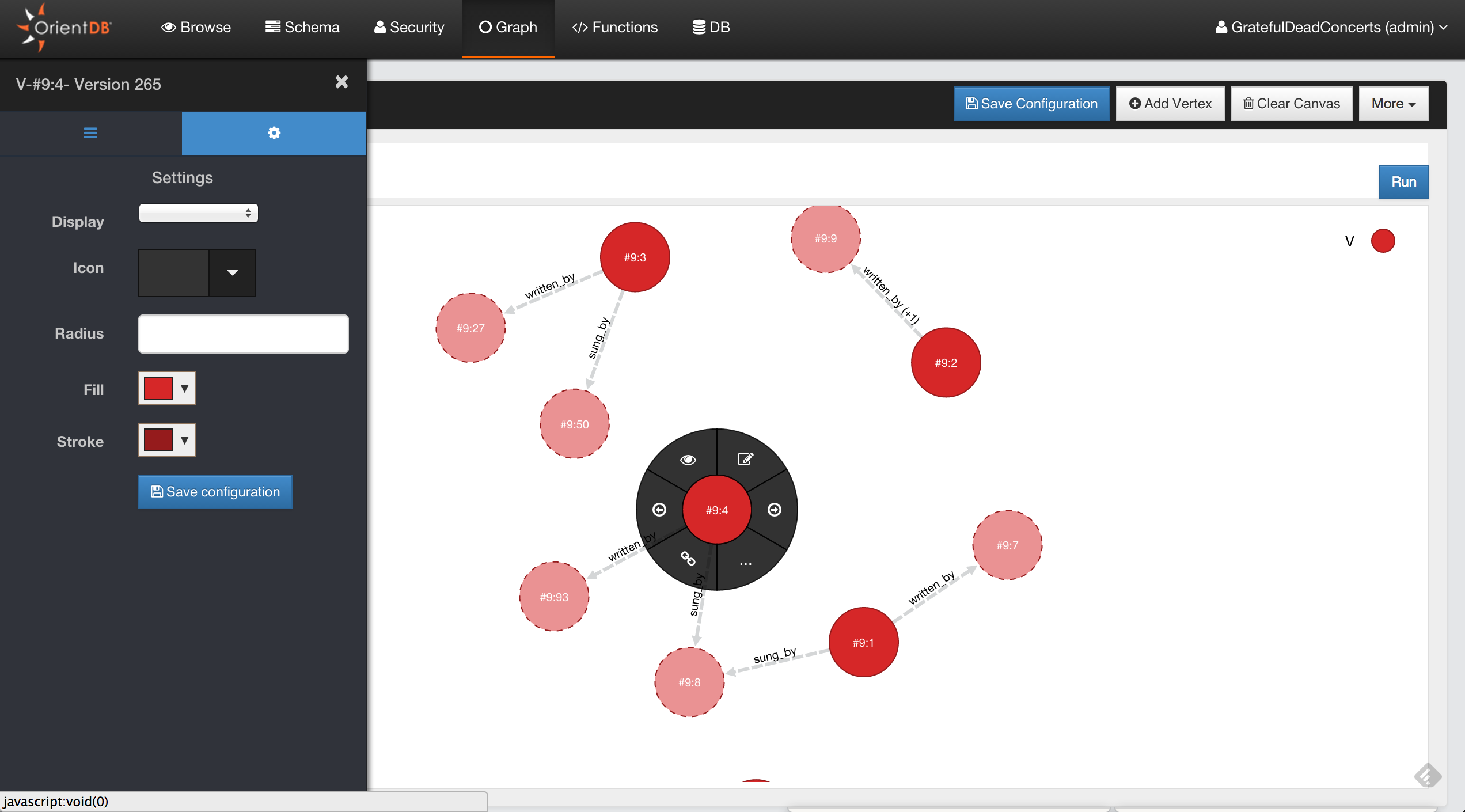Image resolution: width=1465 pixels, height=812 pixels.
Task: Open the Display select dropdown
Action: 198,213
